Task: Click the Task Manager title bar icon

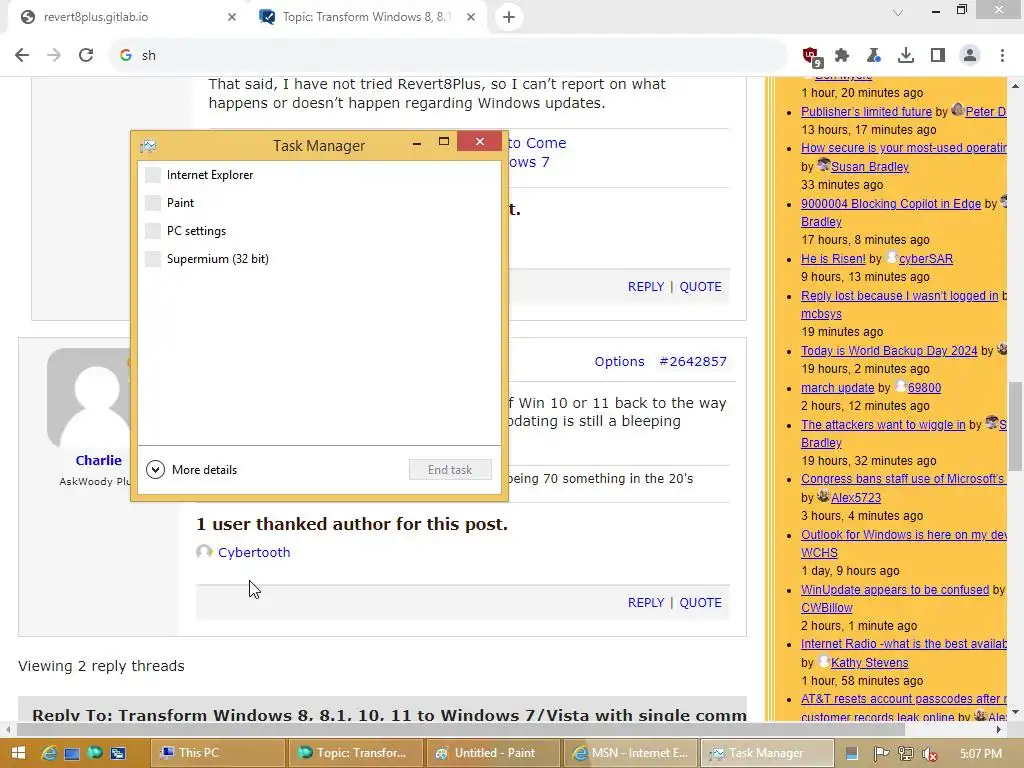Action: coord(148,145)
